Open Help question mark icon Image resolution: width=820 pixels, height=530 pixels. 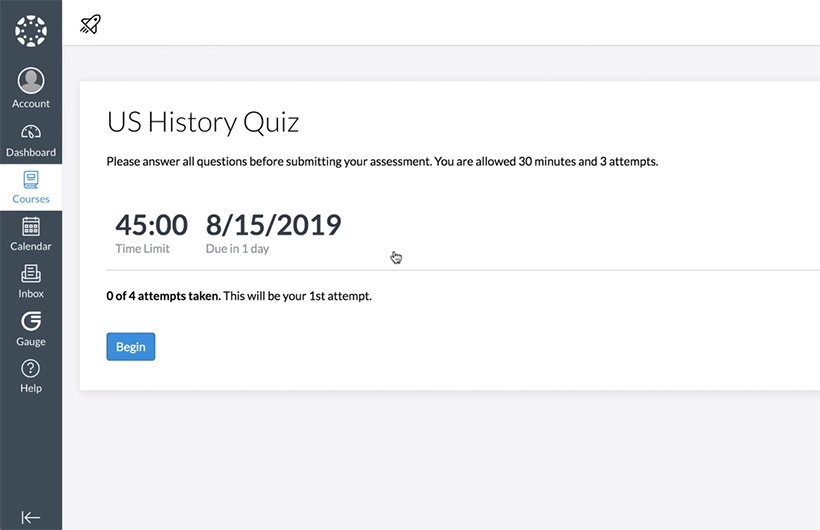(x=31, y=369)
